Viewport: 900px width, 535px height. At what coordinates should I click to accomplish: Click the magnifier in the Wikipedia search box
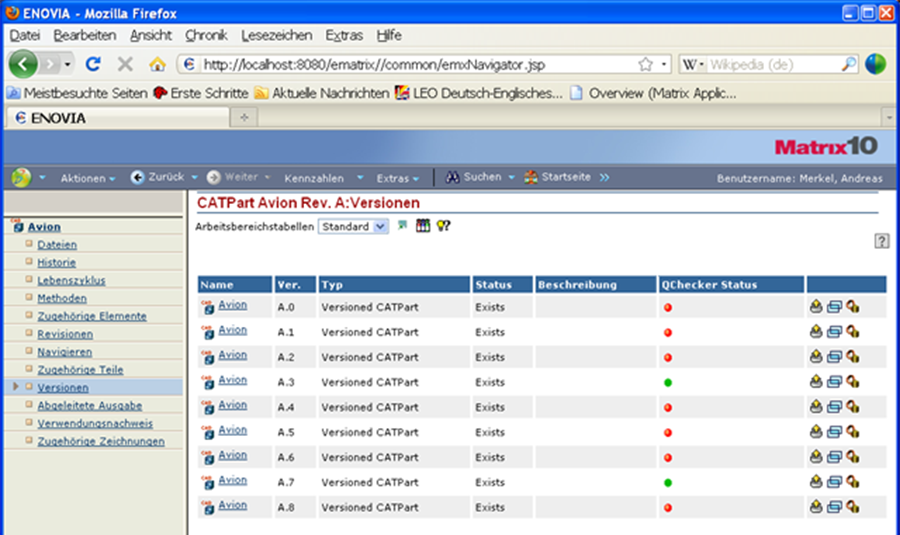coord(848,64)
